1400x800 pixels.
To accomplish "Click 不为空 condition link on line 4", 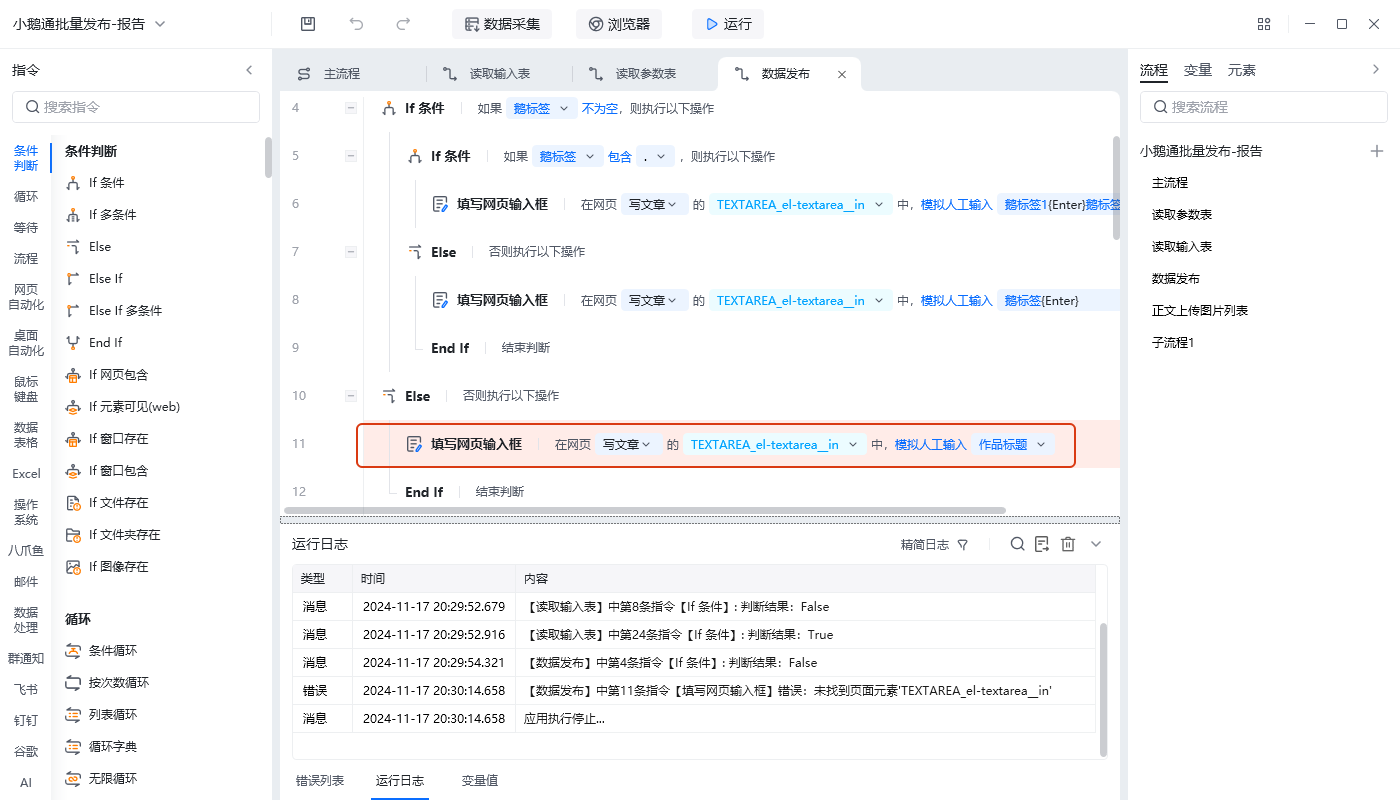I will [600, 108].
